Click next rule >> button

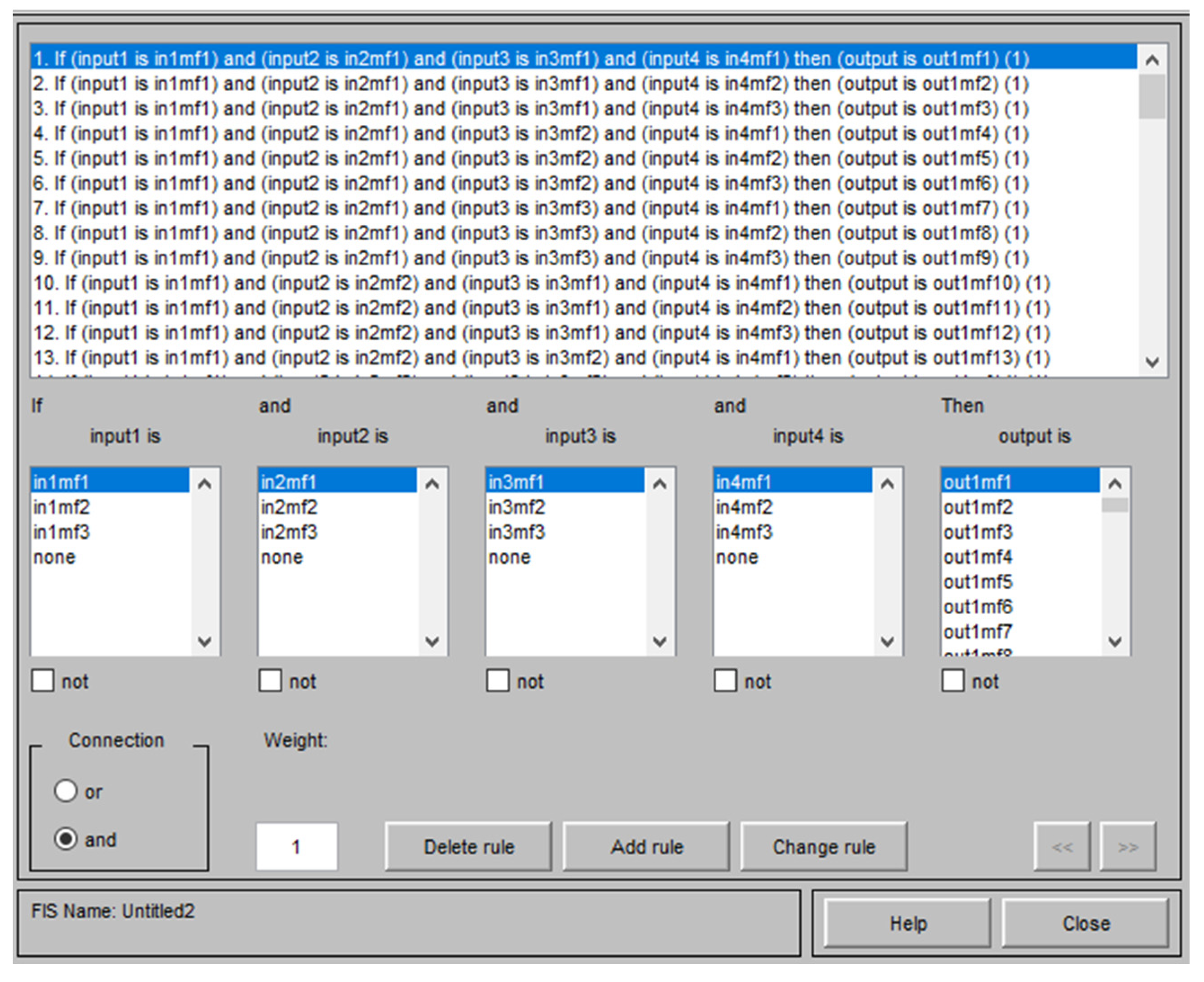tap(1127, 847)
